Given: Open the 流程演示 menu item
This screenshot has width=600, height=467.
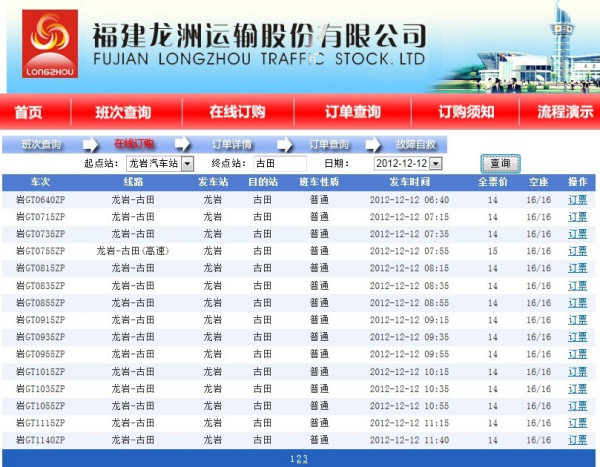Looking at the screenshot, I should [x=565, y=112].
